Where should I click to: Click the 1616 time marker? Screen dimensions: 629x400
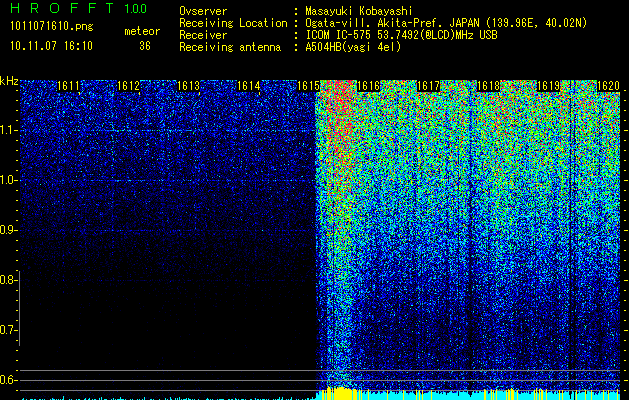pyautogui.click(x=368, y=86)
